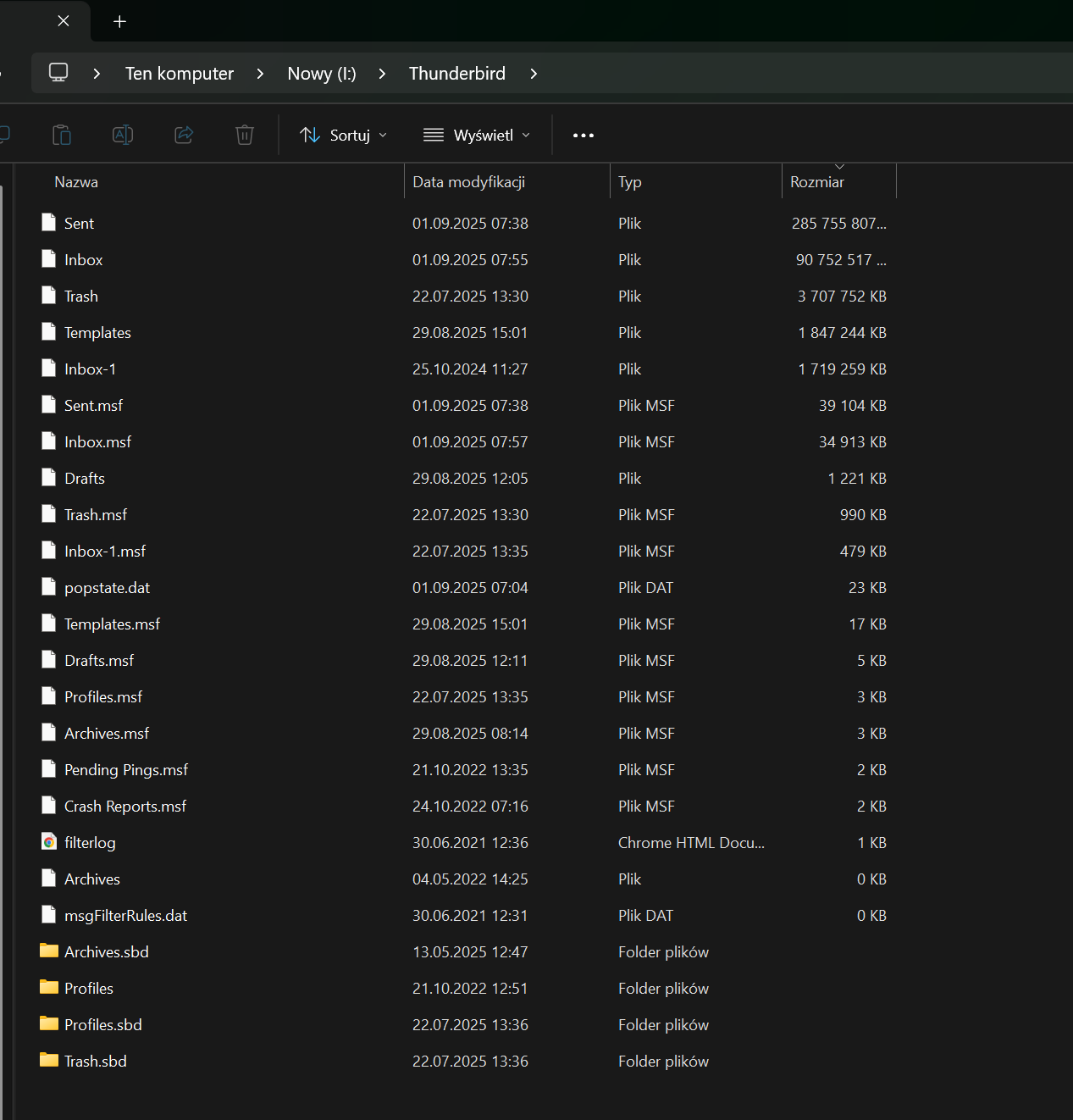Expand the chevron after Ten komputer
The width and height of the screenshot is (1073, 1120).
[x=260, y=74]
